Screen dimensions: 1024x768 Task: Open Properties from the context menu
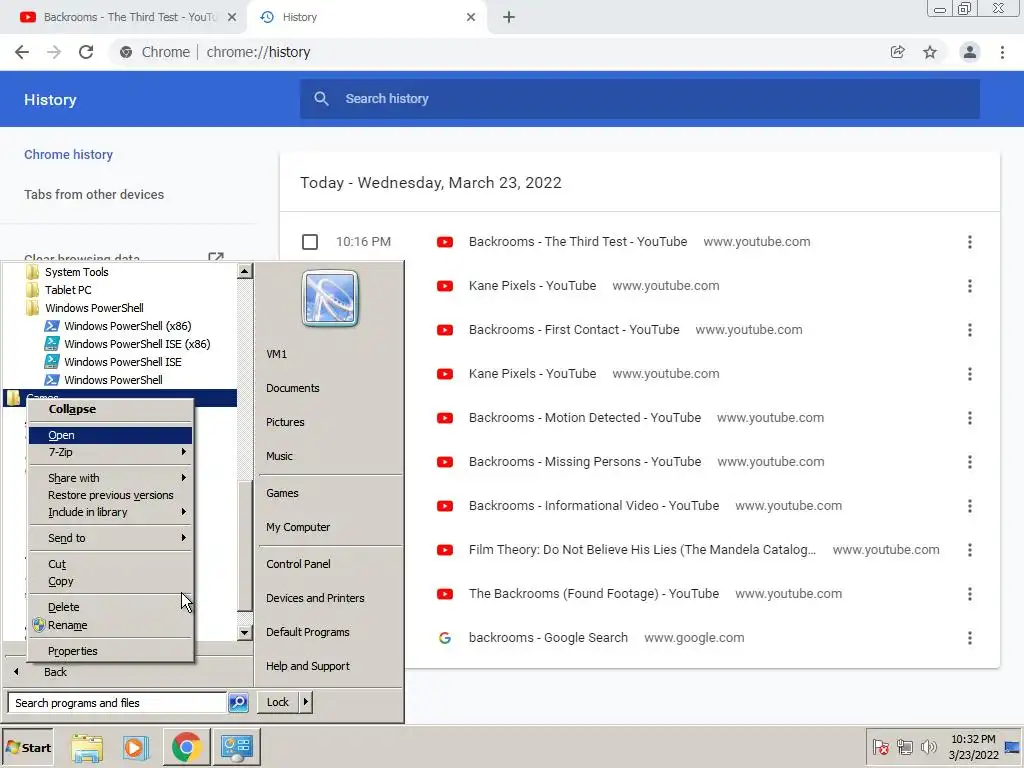click(x=110, y=651)
